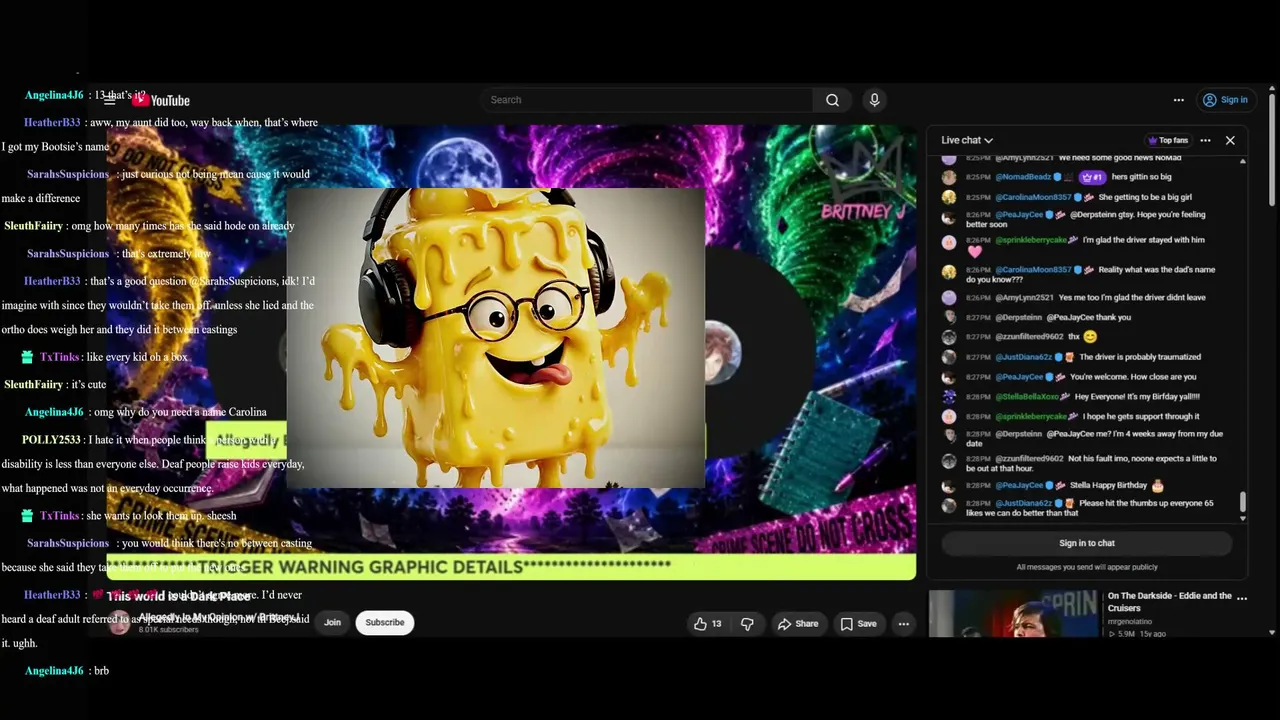Open more actions beside the Save button

(x=903, y=623)
